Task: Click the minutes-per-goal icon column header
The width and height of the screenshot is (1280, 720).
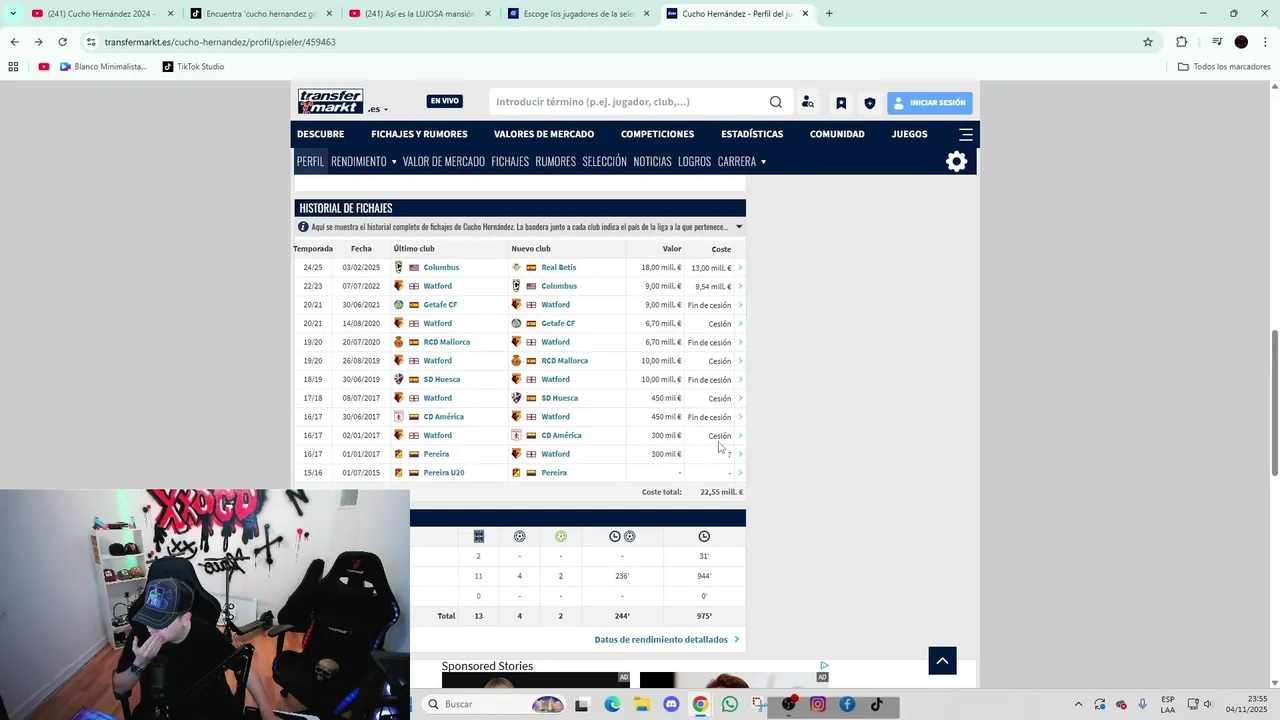Action: (622, 537)
